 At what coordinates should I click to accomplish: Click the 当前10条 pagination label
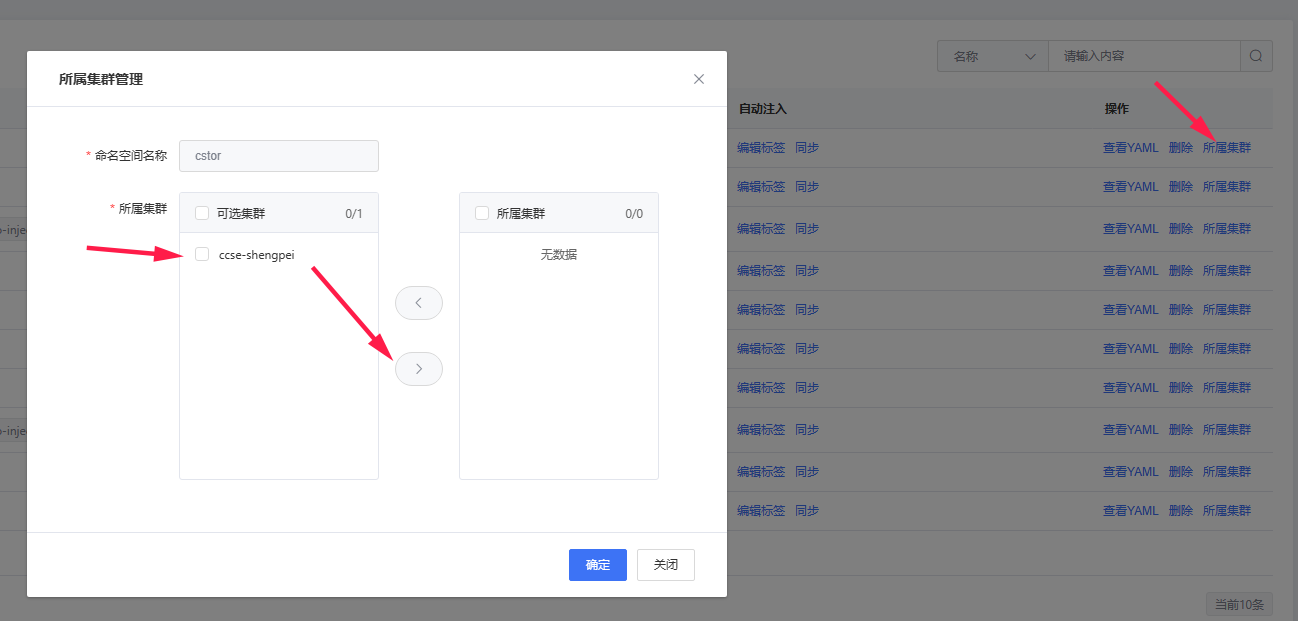(x=1239, y=604)
